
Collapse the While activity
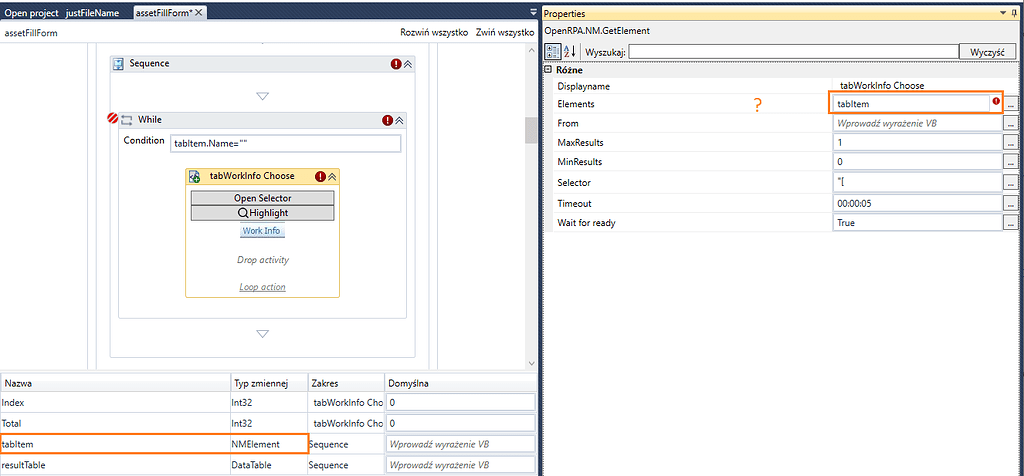pyautogui.click(x=399, y=120)
